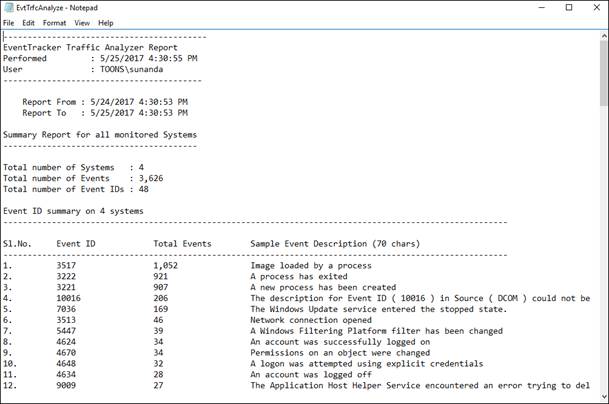609x404 pixels.
Task: Open the Help menu
Action: pyautogui.click(x=105, y=23)
